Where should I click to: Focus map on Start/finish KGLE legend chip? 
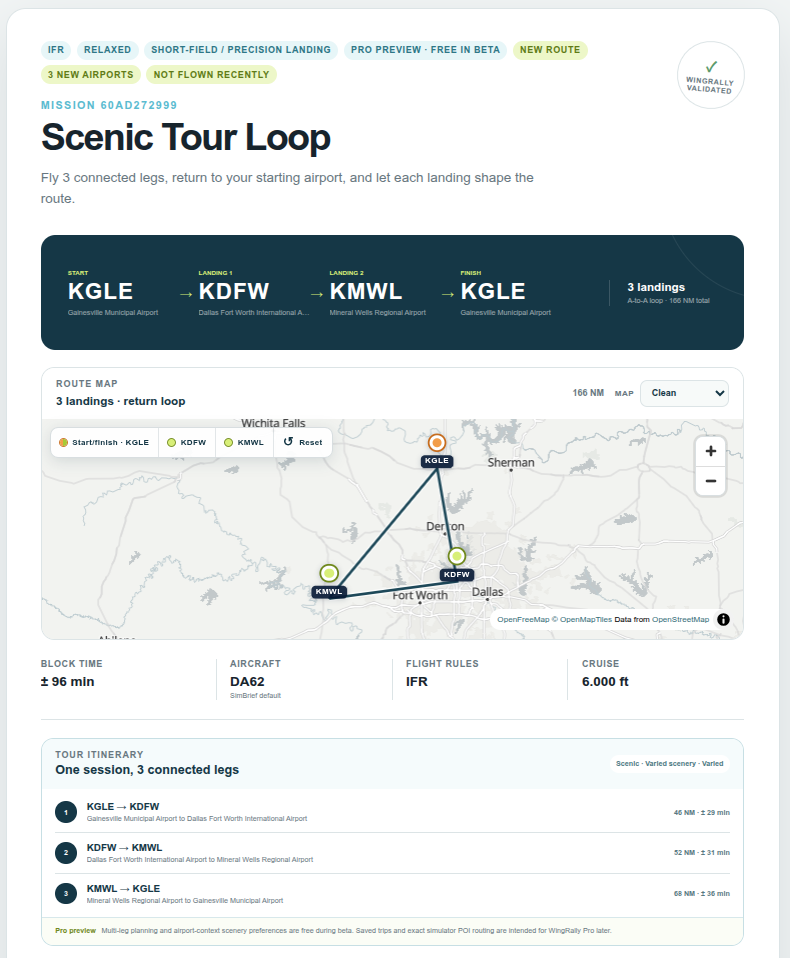pos(104,442)
